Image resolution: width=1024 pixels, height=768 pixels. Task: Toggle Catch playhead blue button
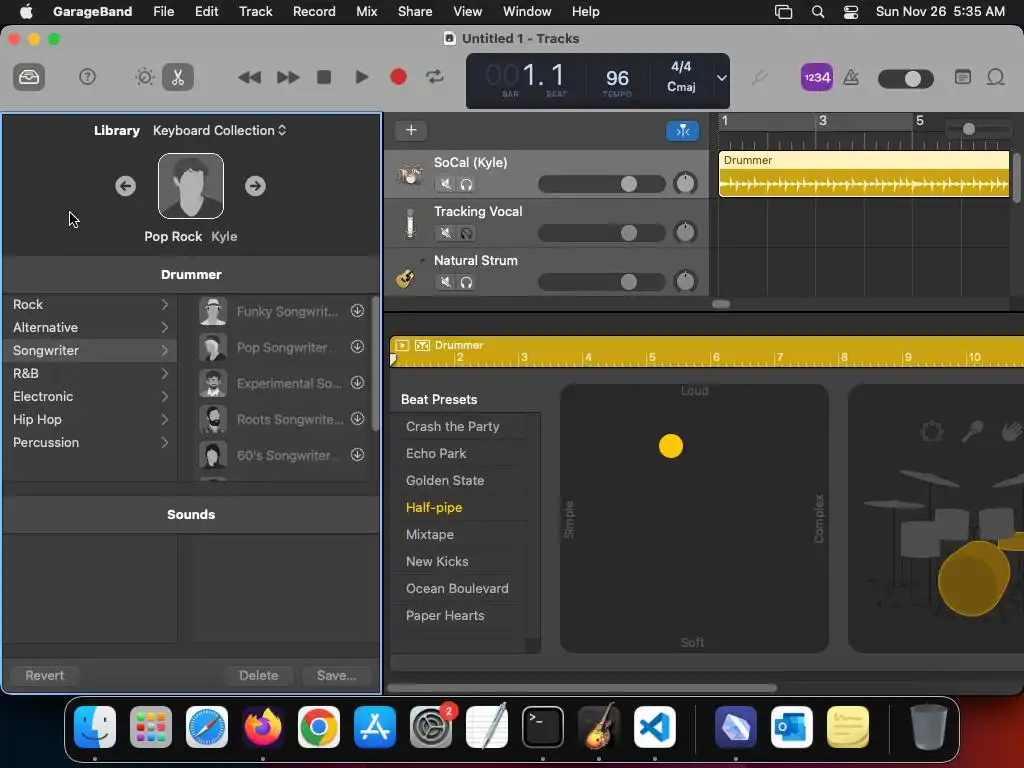click(682, 131)
